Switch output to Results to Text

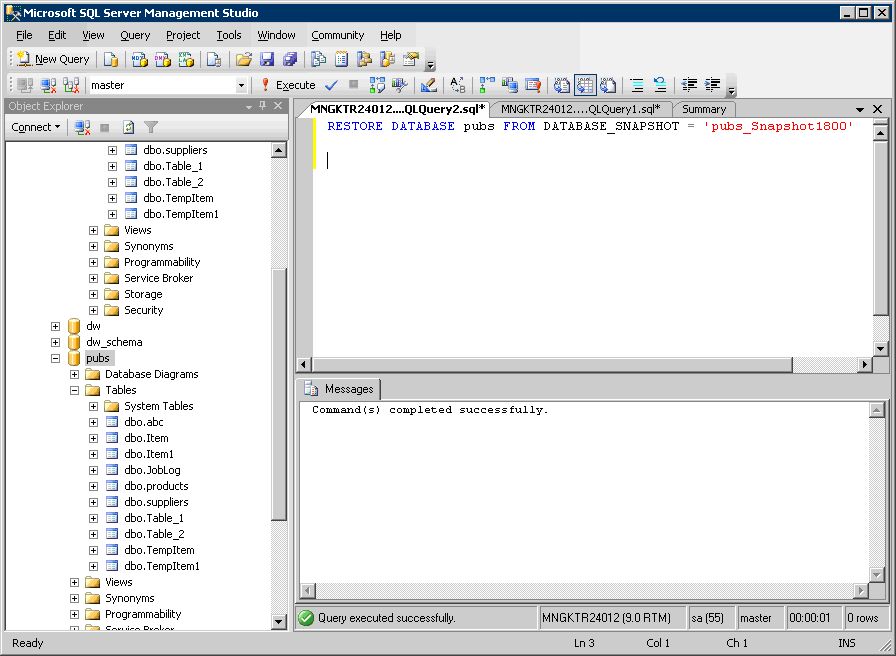click(562, 85)
